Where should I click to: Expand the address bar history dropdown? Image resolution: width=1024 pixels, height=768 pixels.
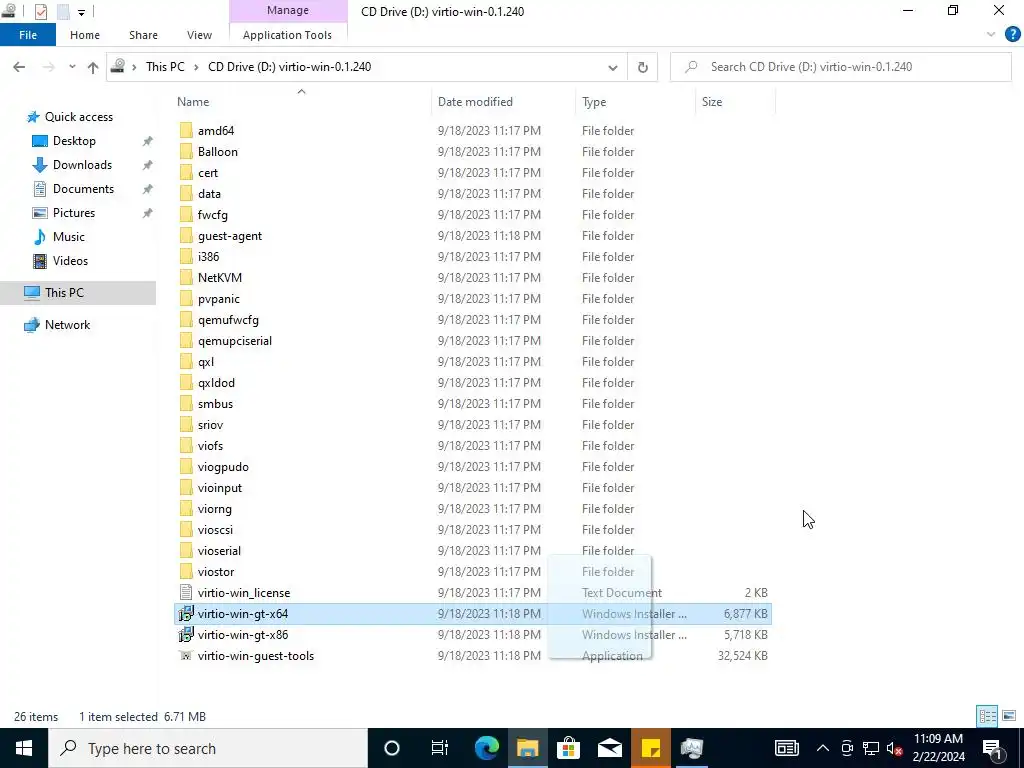tap(613, 67)
